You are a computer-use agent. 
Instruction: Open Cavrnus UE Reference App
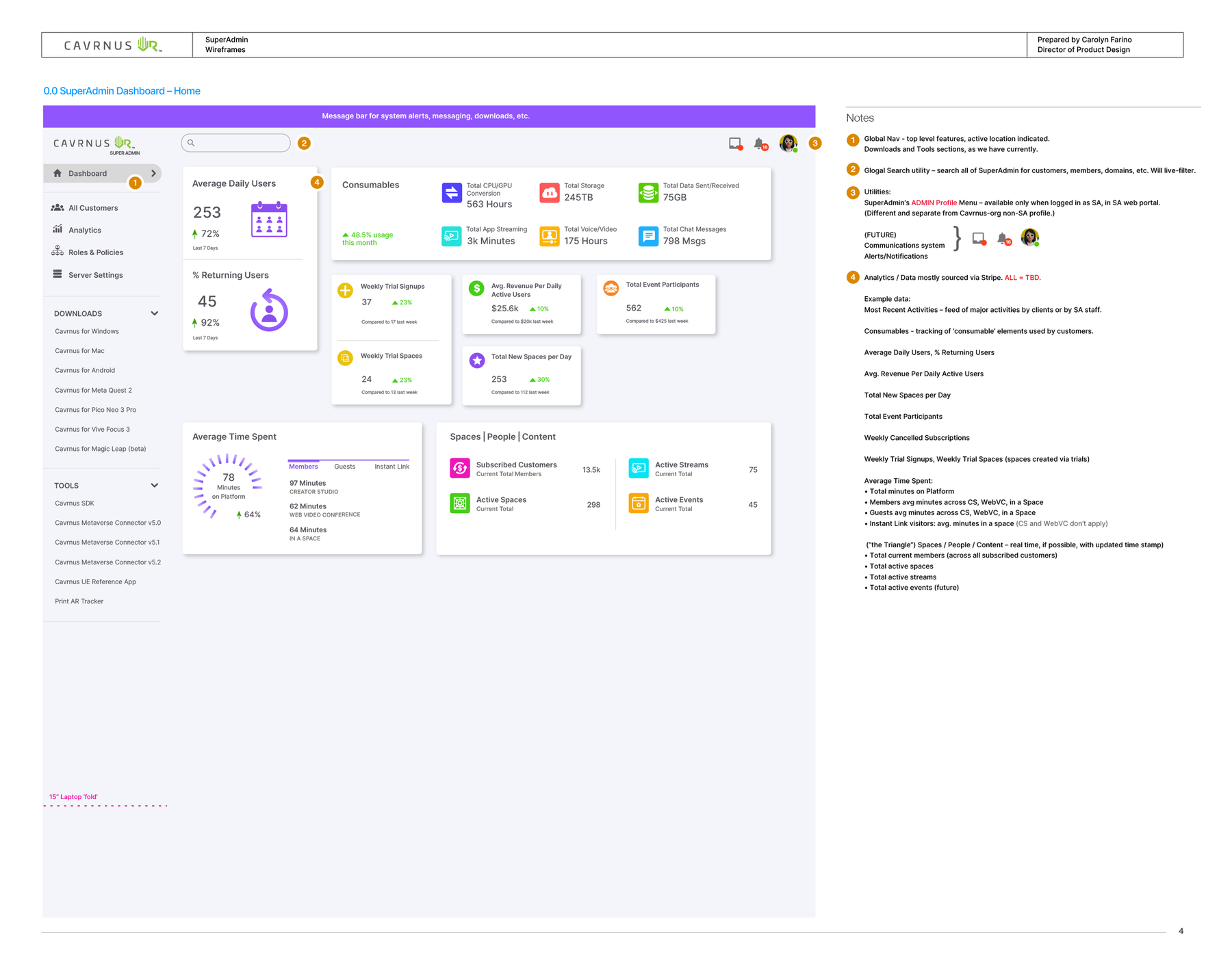(96, 582)
